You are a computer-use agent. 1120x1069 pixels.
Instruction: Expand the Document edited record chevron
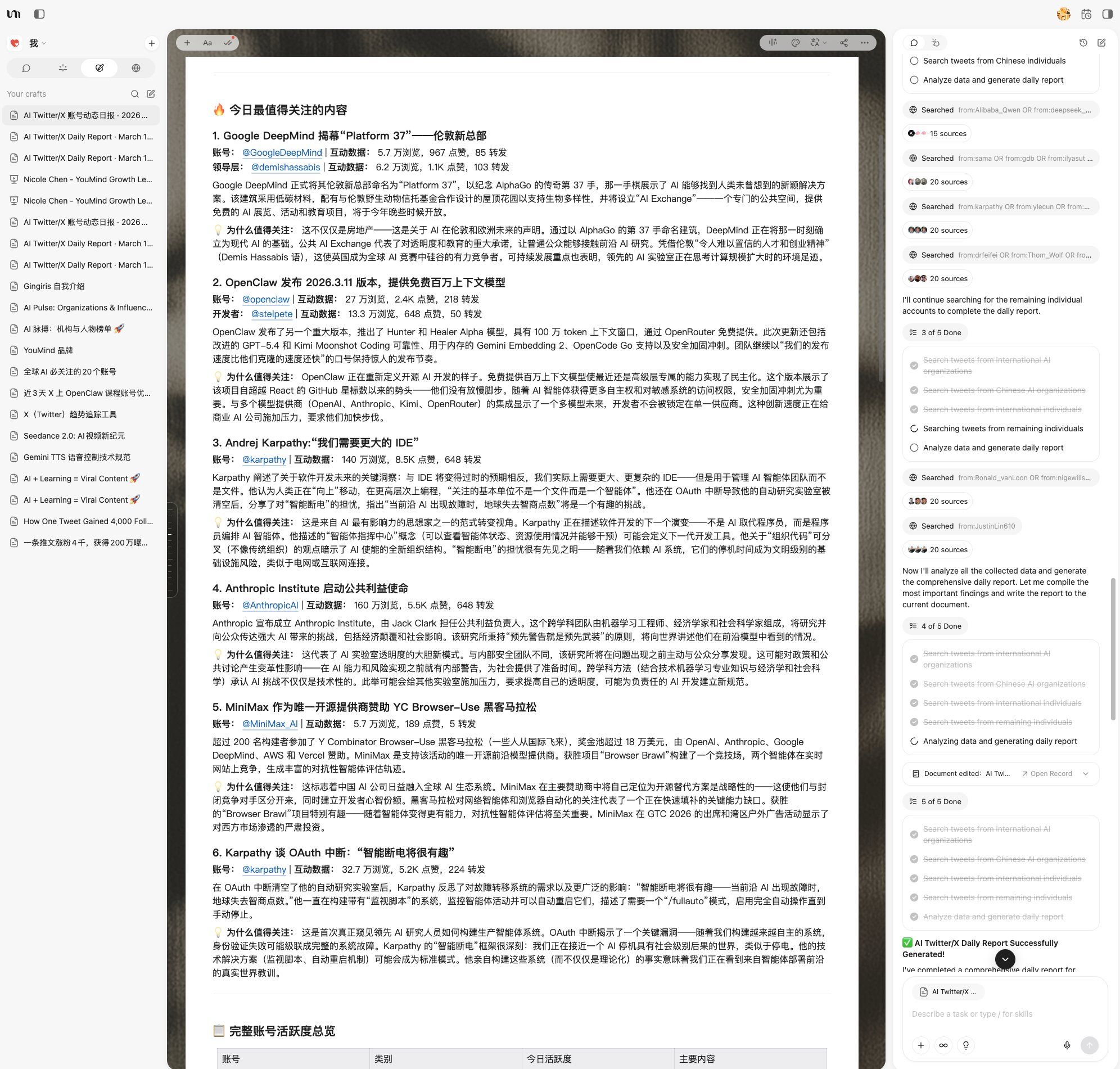tap(1085, 774)
